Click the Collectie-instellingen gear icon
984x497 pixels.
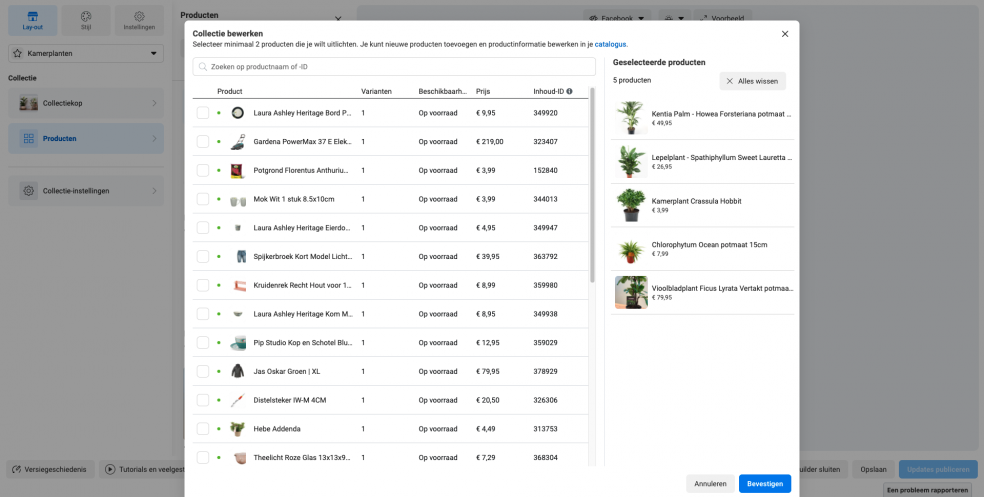(28, 191)
